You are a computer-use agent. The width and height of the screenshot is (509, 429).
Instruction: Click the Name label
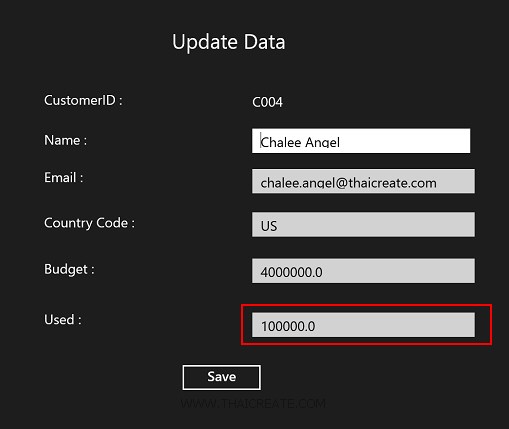[66, 140]
